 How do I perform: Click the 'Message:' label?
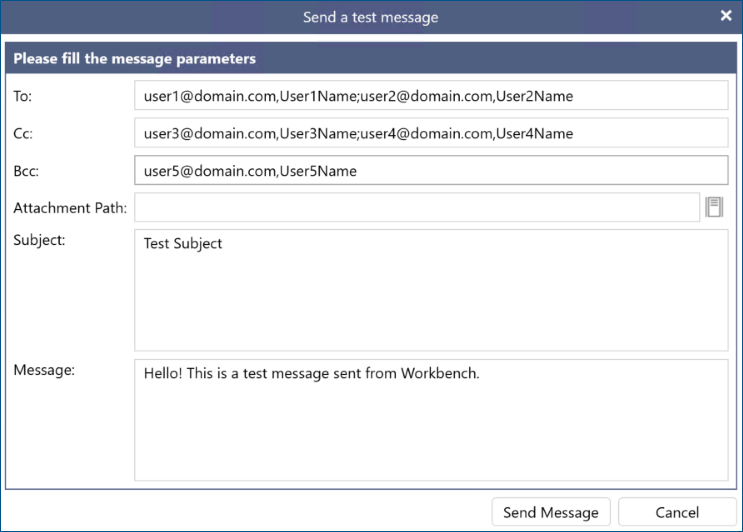coord(44,370)
